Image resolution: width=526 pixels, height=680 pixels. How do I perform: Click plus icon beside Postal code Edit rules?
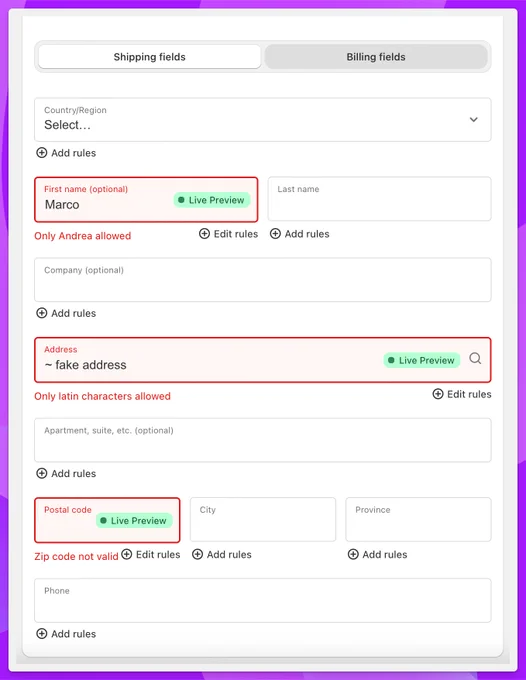(127, 554)
